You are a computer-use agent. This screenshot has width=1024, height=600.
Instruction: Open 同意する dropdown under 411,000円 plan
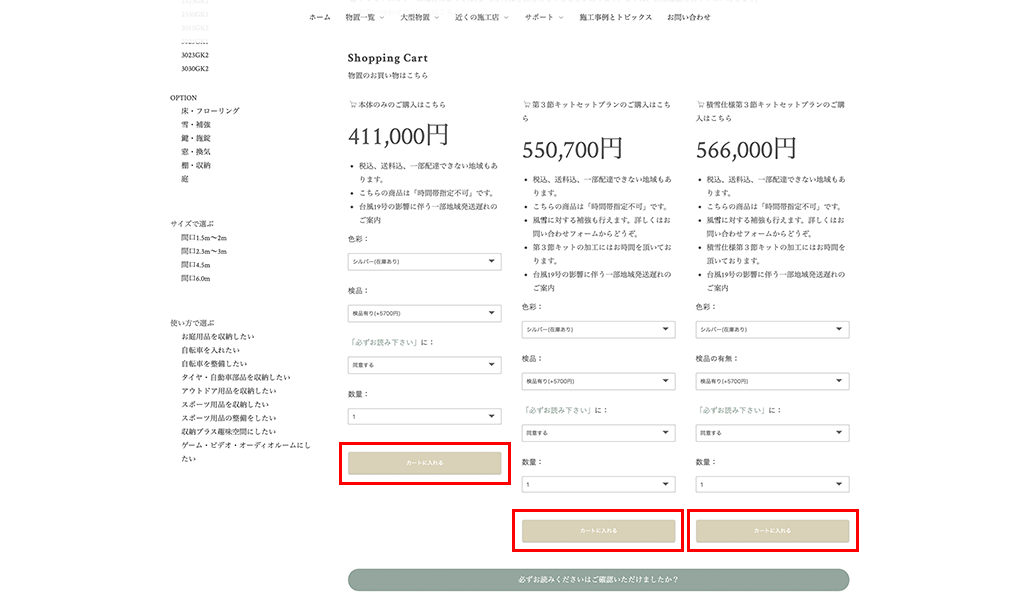424,365
